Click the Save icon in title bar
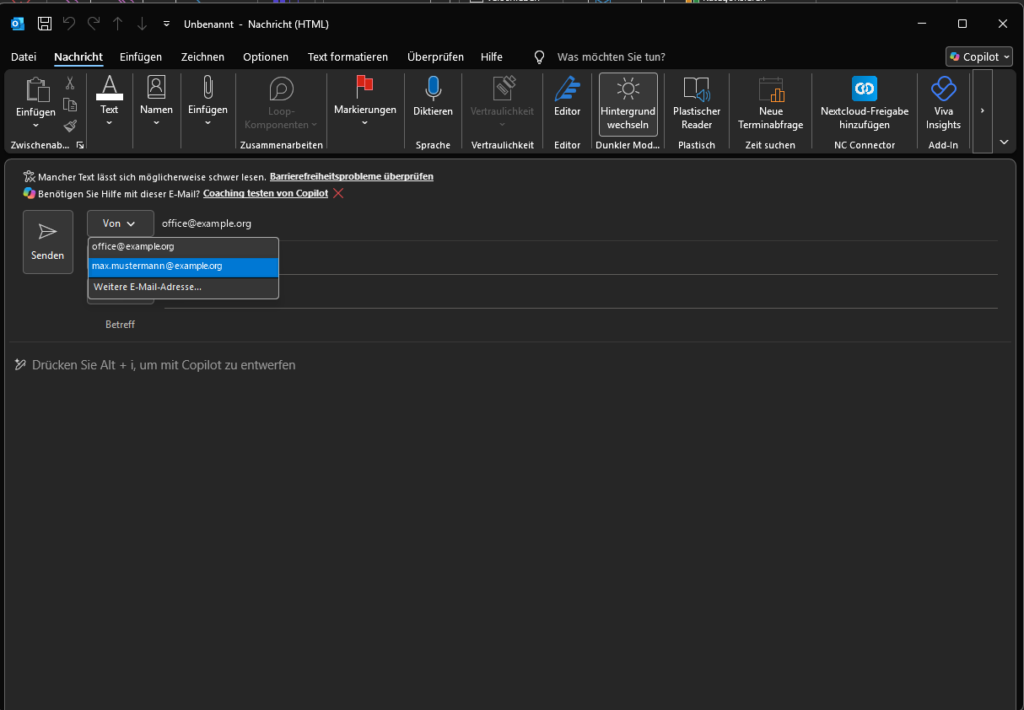 point(44,24)
